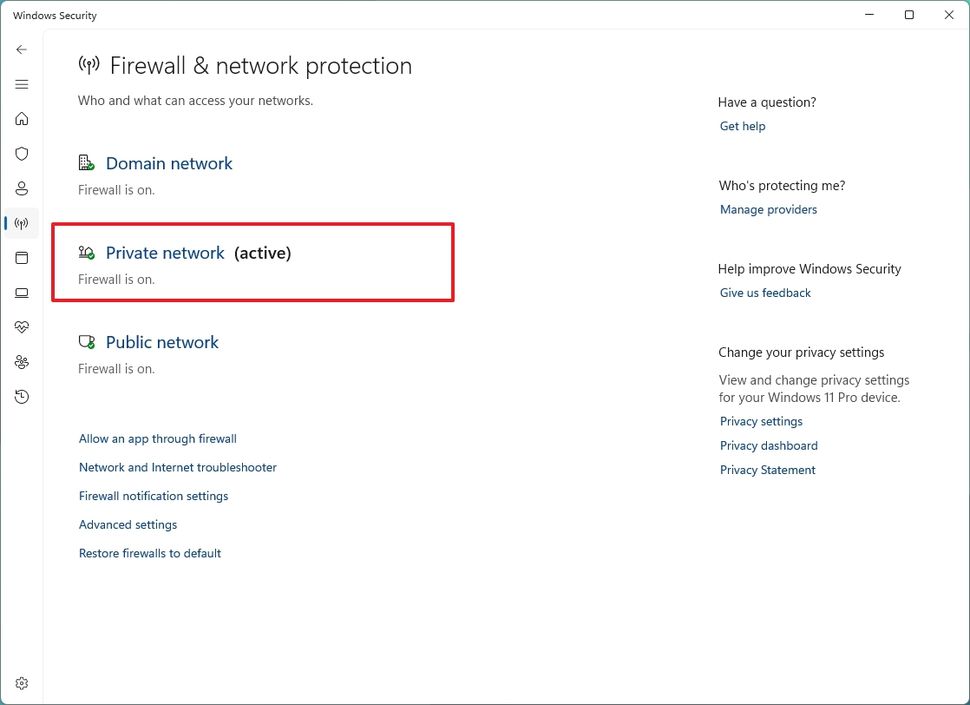Click the Firewall & network protection icon
Image resolution: width=970 pixels, height=705 pixels.
21,223
